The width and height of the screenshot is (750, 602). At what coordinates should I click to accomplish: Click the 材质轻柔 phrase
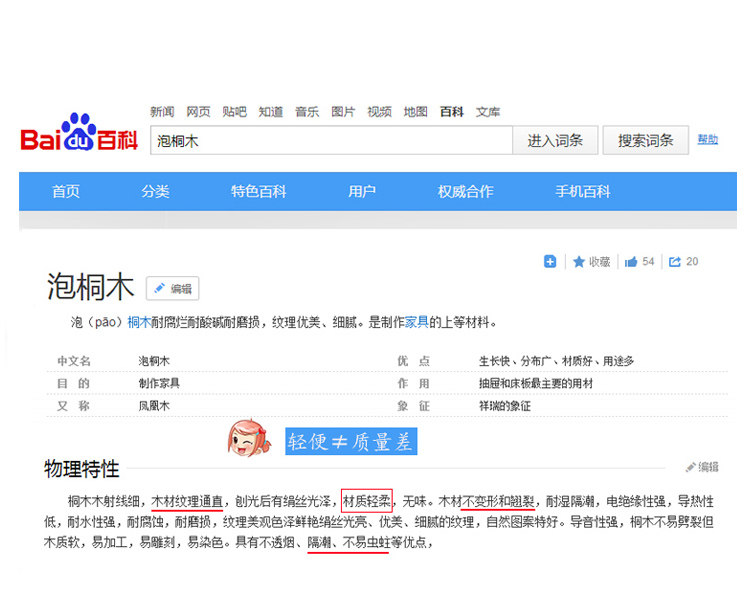click(x=367, y=501)
